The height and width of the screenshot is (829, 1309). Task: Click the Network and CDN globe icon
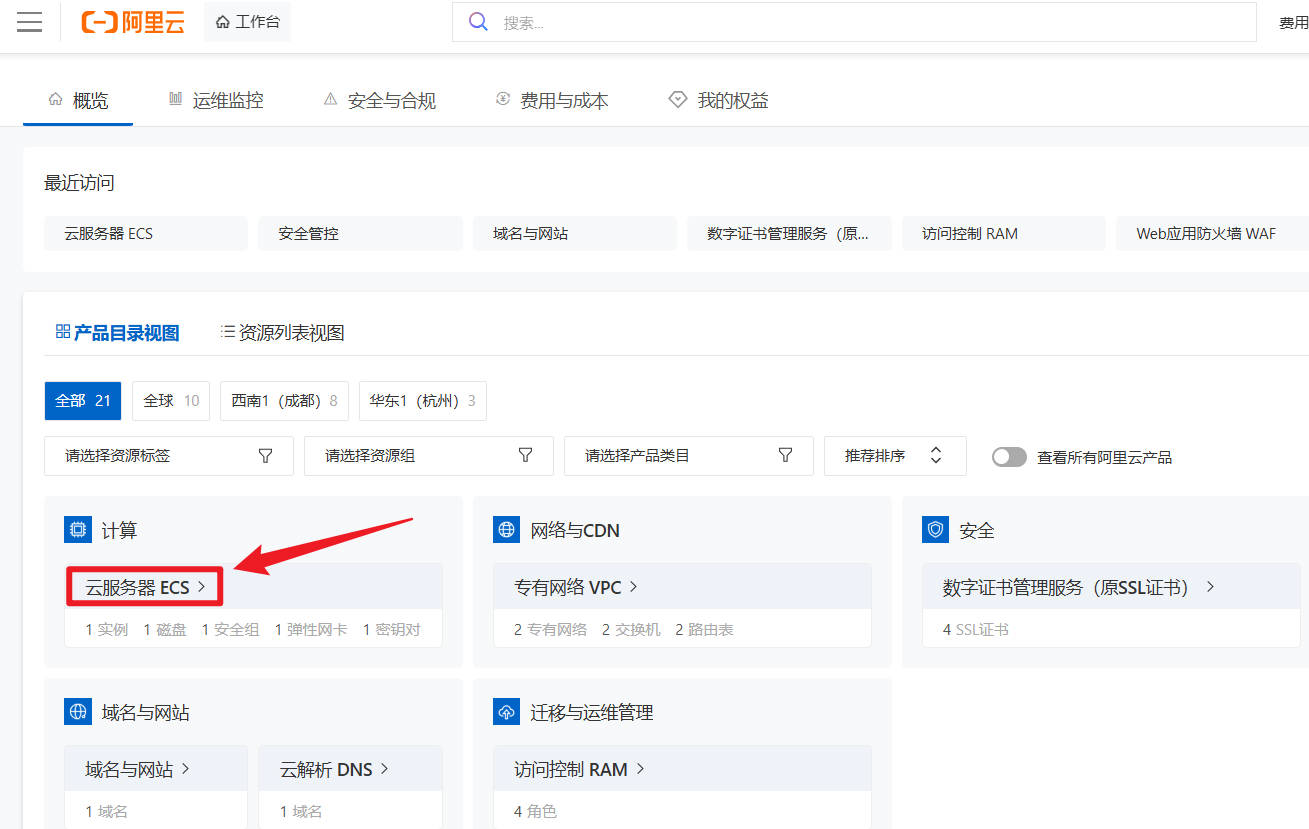coord(507,530)
